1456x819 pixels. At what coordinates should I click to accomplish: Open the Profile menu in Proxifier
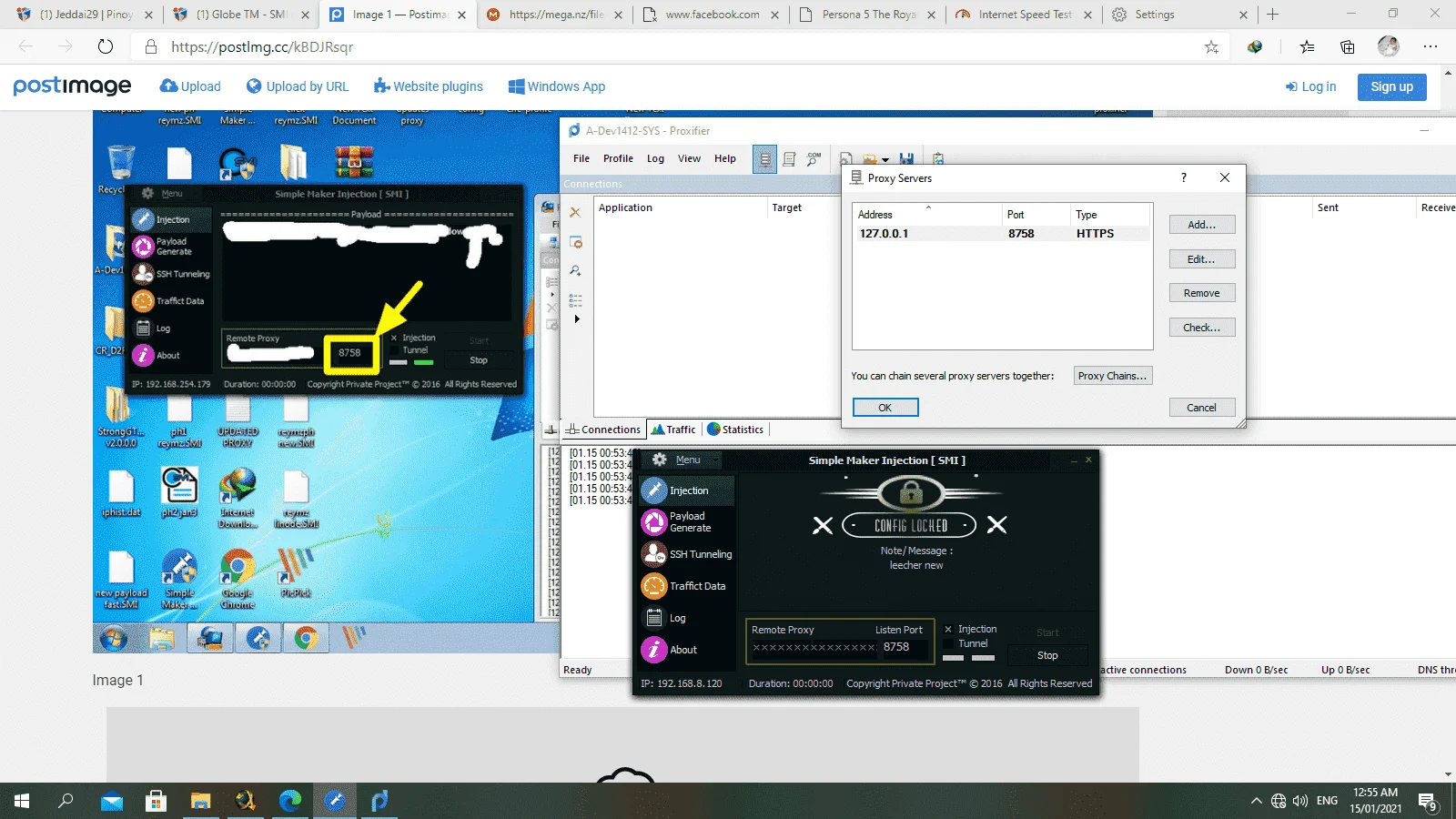click(x=618, y=159)
